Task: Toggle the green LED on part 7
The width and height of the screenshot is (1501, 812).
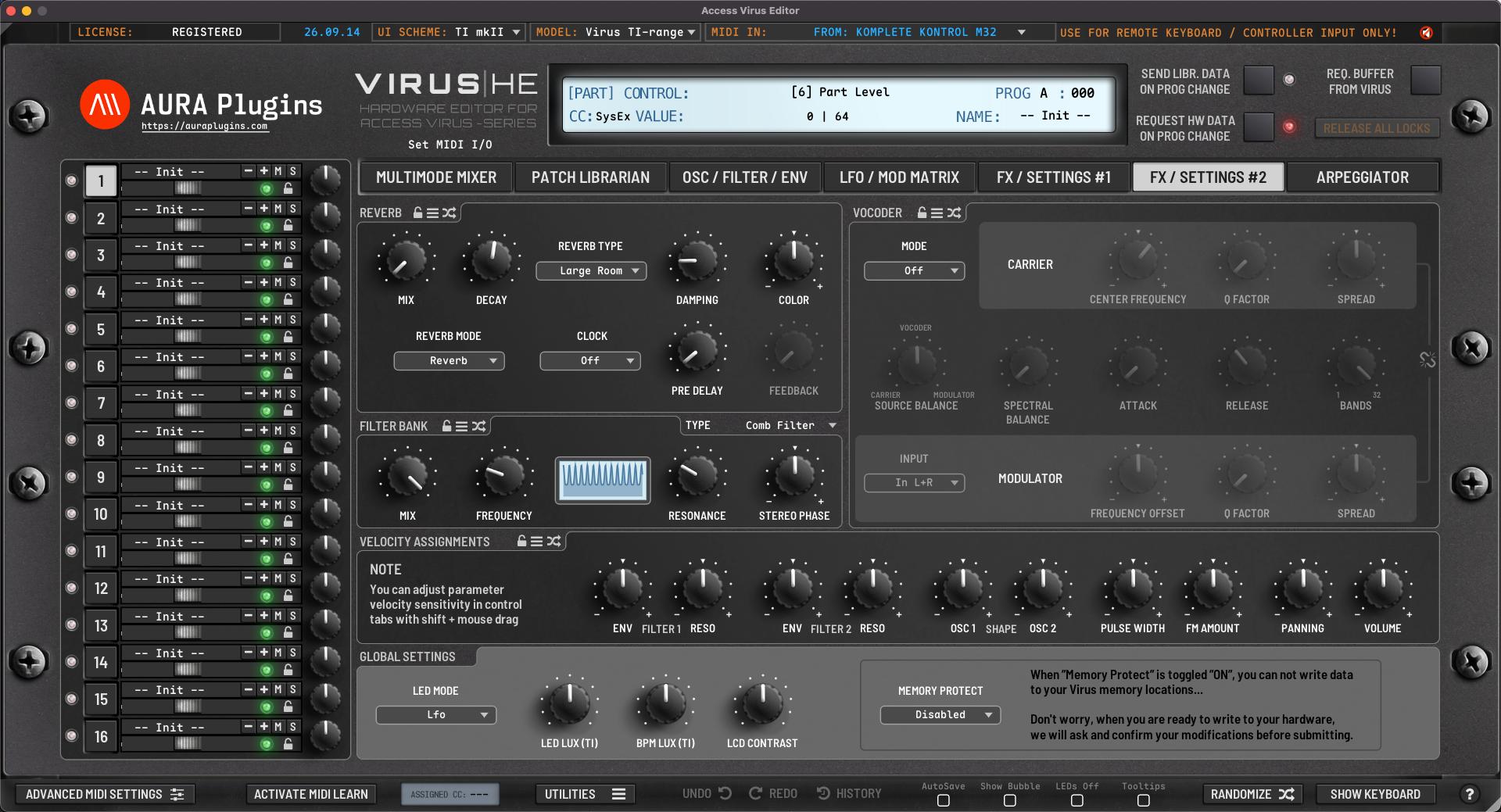Action: (x=266, y=411)
